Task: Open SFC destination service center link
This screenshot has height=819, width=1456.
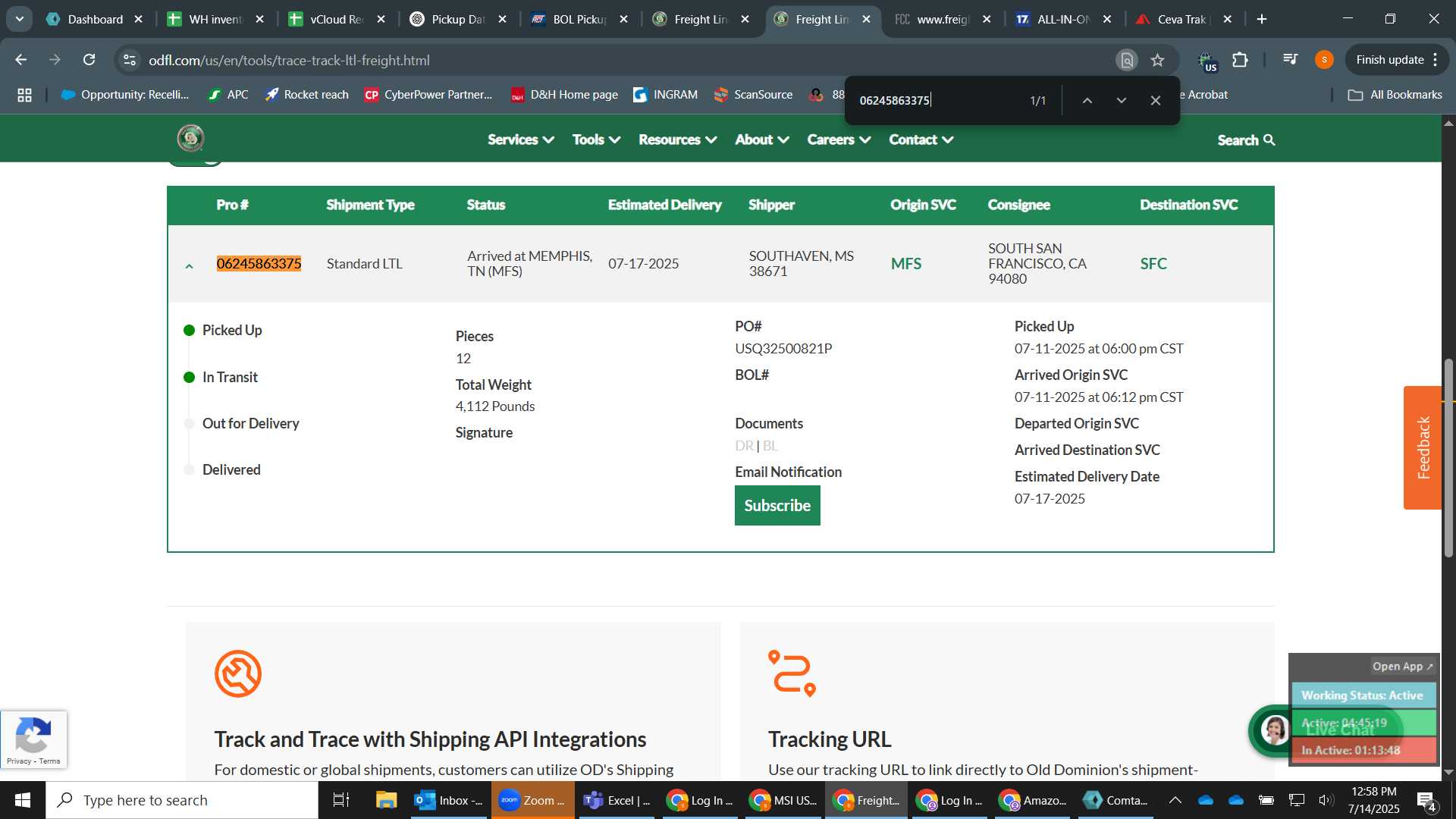Action: (1153, 264)
